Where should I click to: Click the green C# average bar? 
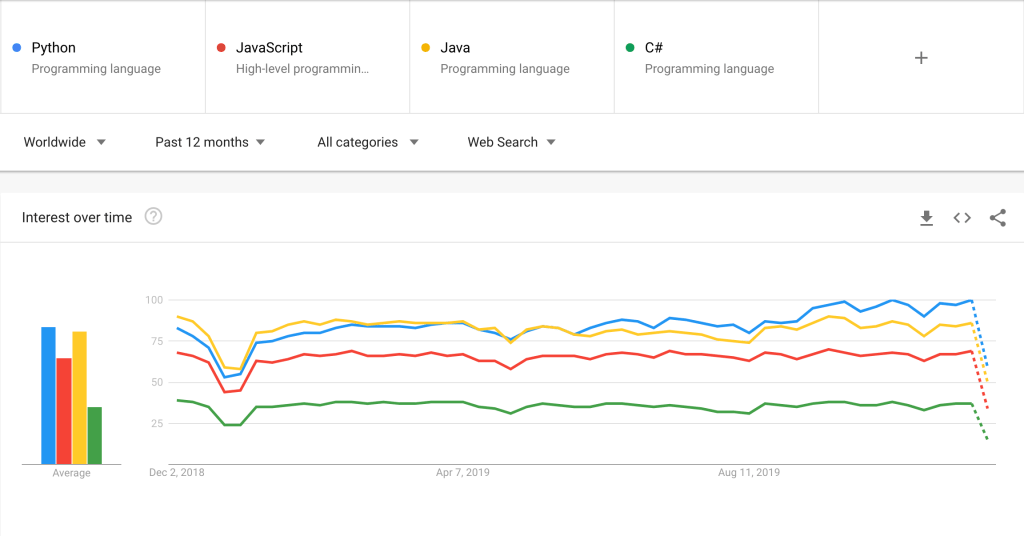click(95, 435)
